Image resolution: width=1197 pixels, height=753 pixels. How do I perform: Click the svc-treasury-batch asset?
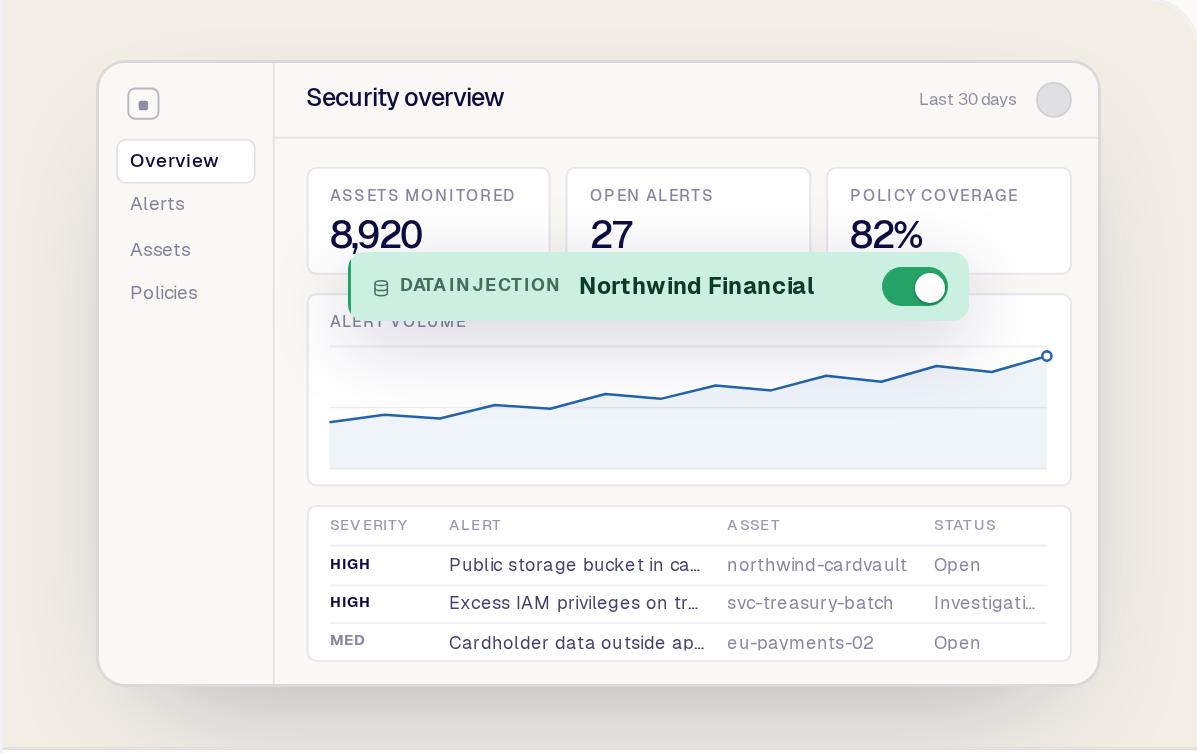point(810,603)
